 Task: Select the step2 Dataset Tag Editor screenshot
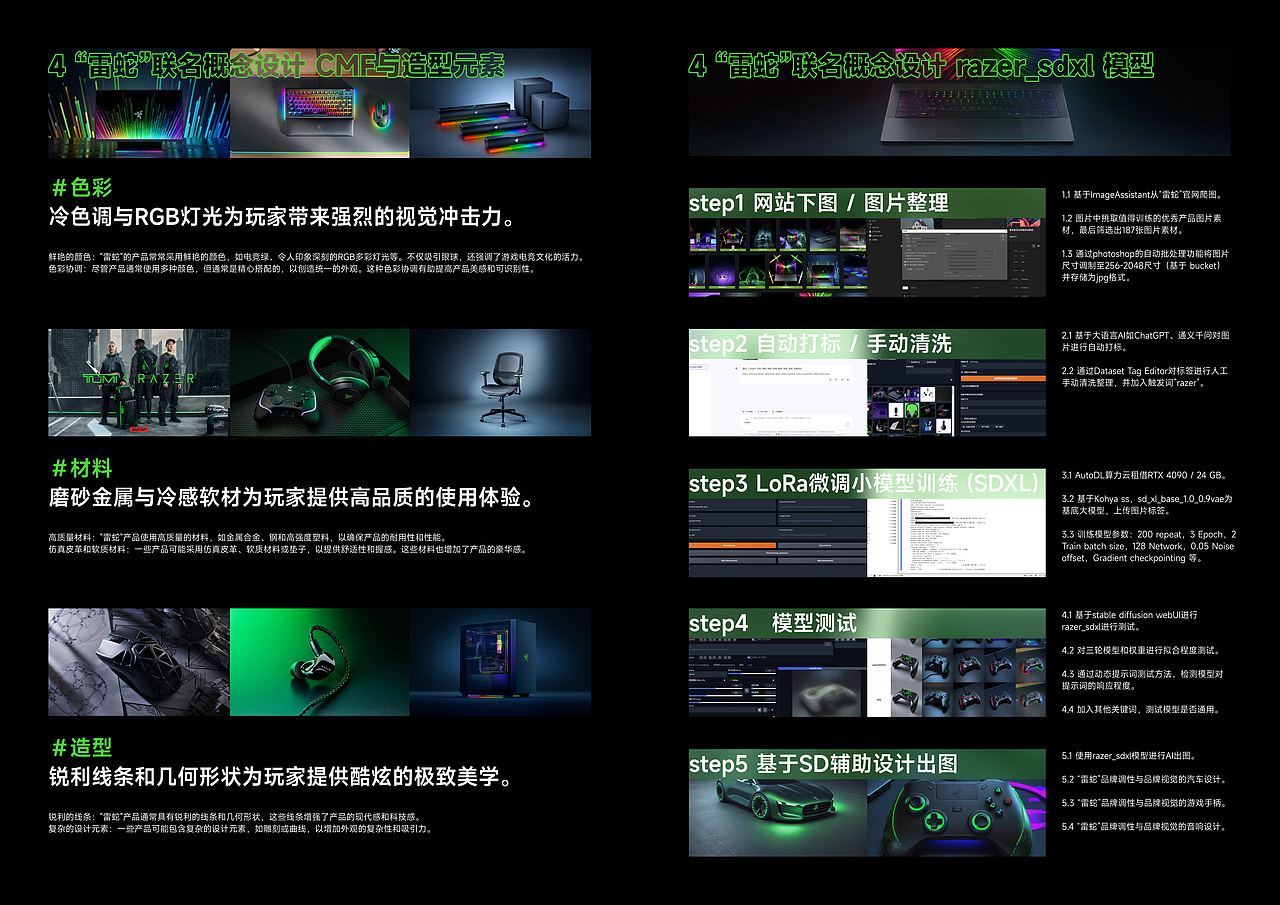click(x=957, y=398)
